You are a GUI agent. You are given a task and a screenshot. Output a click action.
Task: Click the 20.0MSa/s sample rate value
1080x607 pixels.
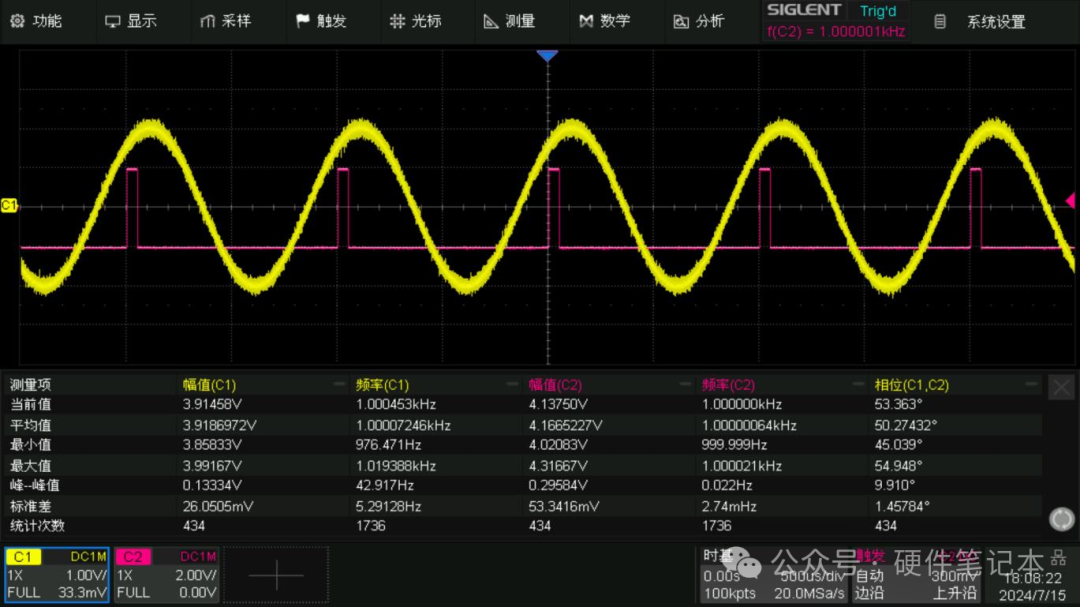click(809, 593)
